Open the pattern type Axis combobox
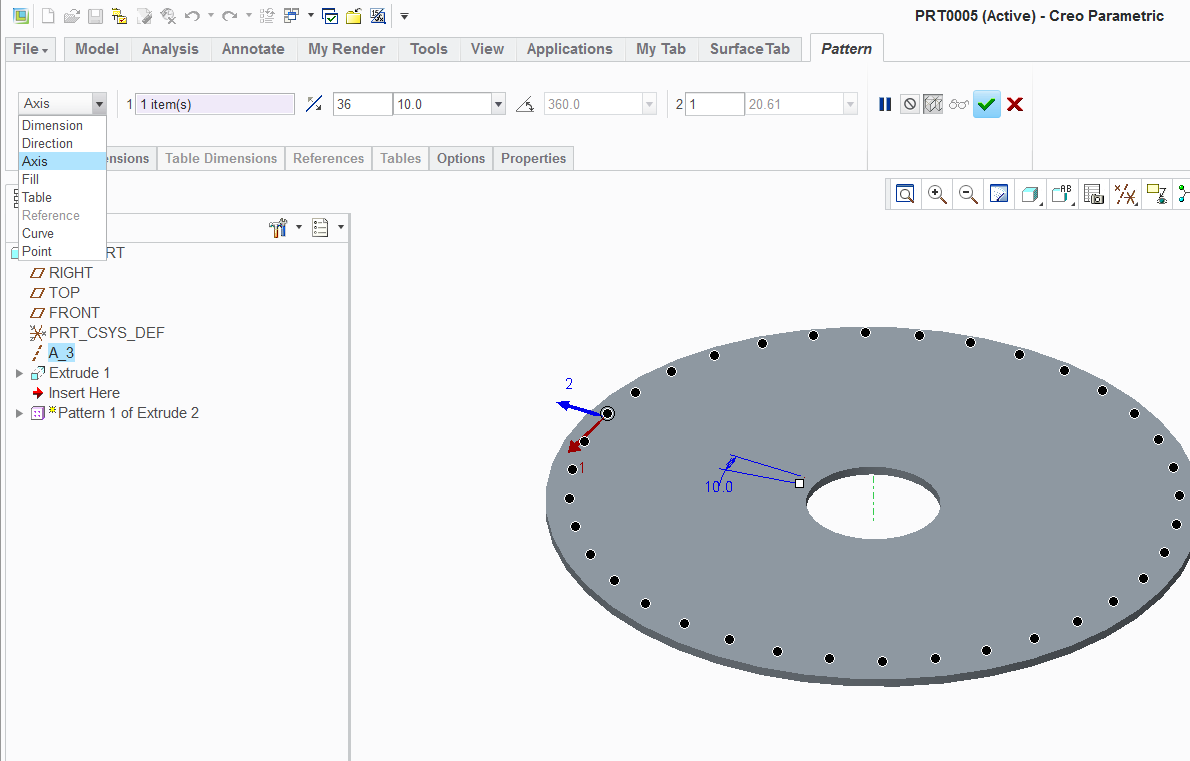 (x=62, y=103)
